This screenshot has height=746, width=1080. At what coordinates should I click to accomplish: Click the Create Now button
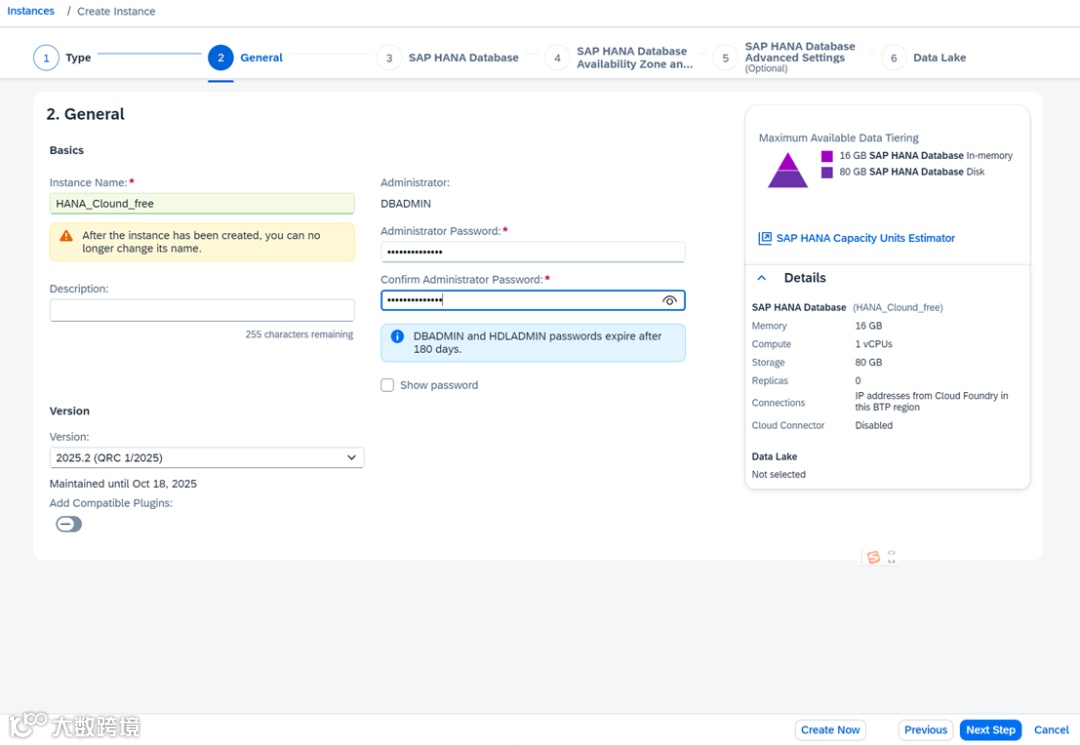pos(830,729)
